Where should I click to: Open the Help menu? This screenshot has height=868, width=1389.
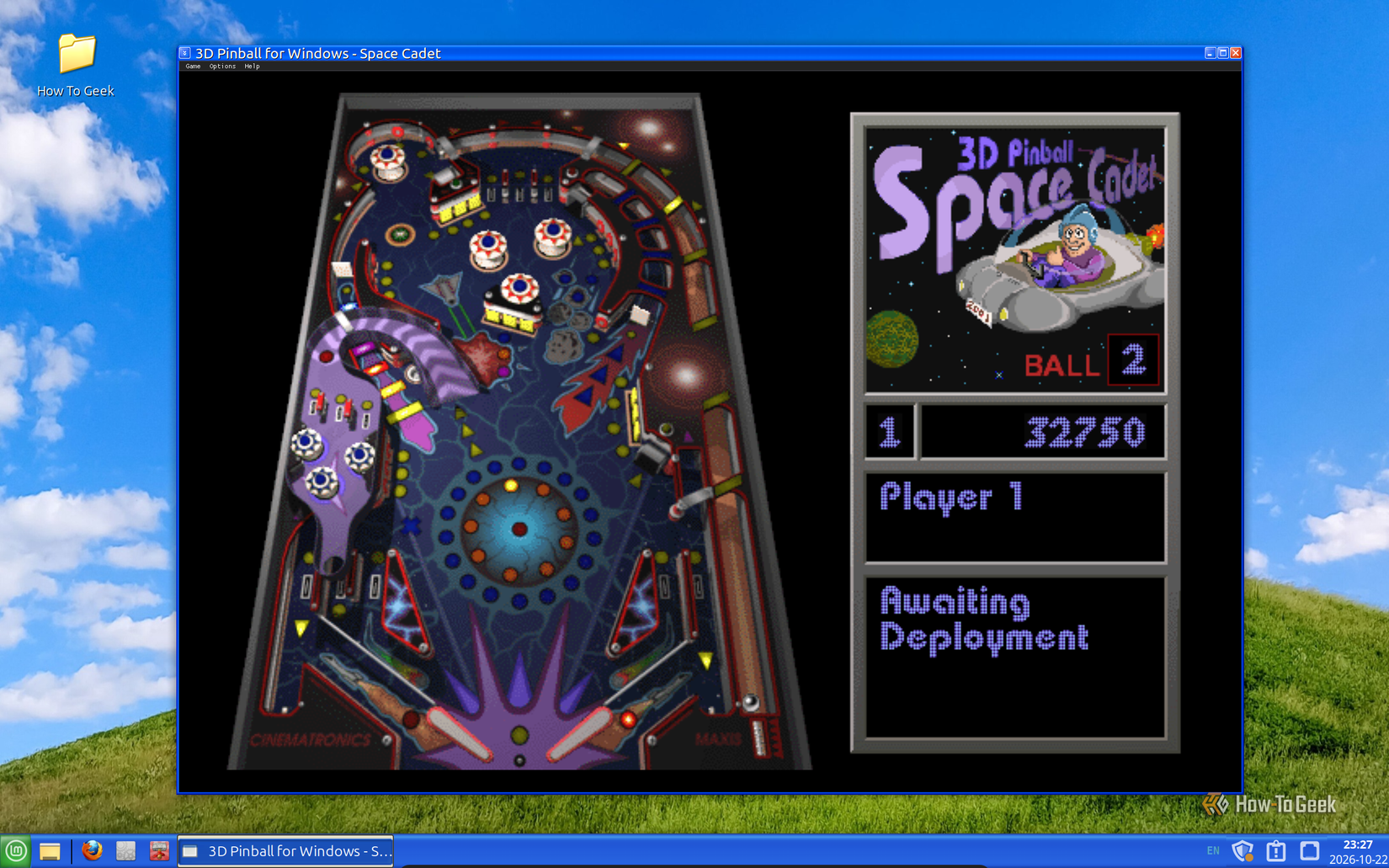pyautogui.click(x=252, y=66)
